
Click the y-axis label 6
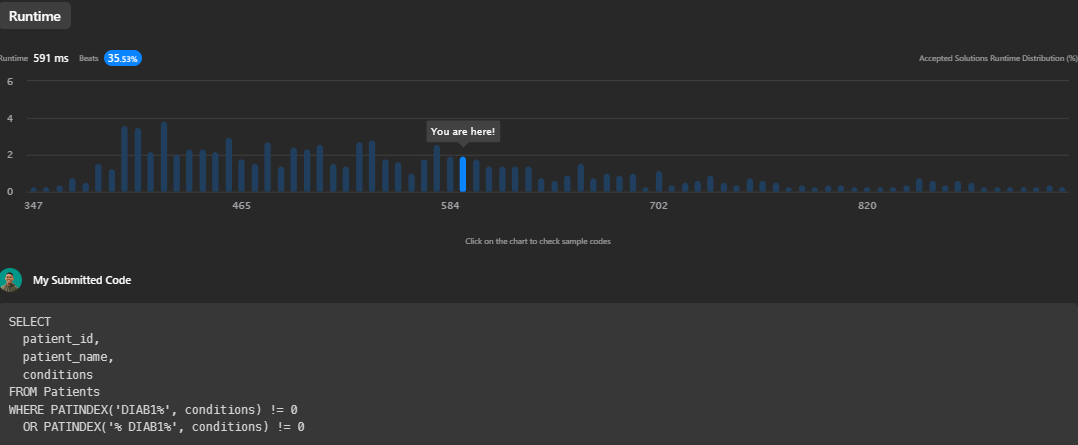coord(10,81)
